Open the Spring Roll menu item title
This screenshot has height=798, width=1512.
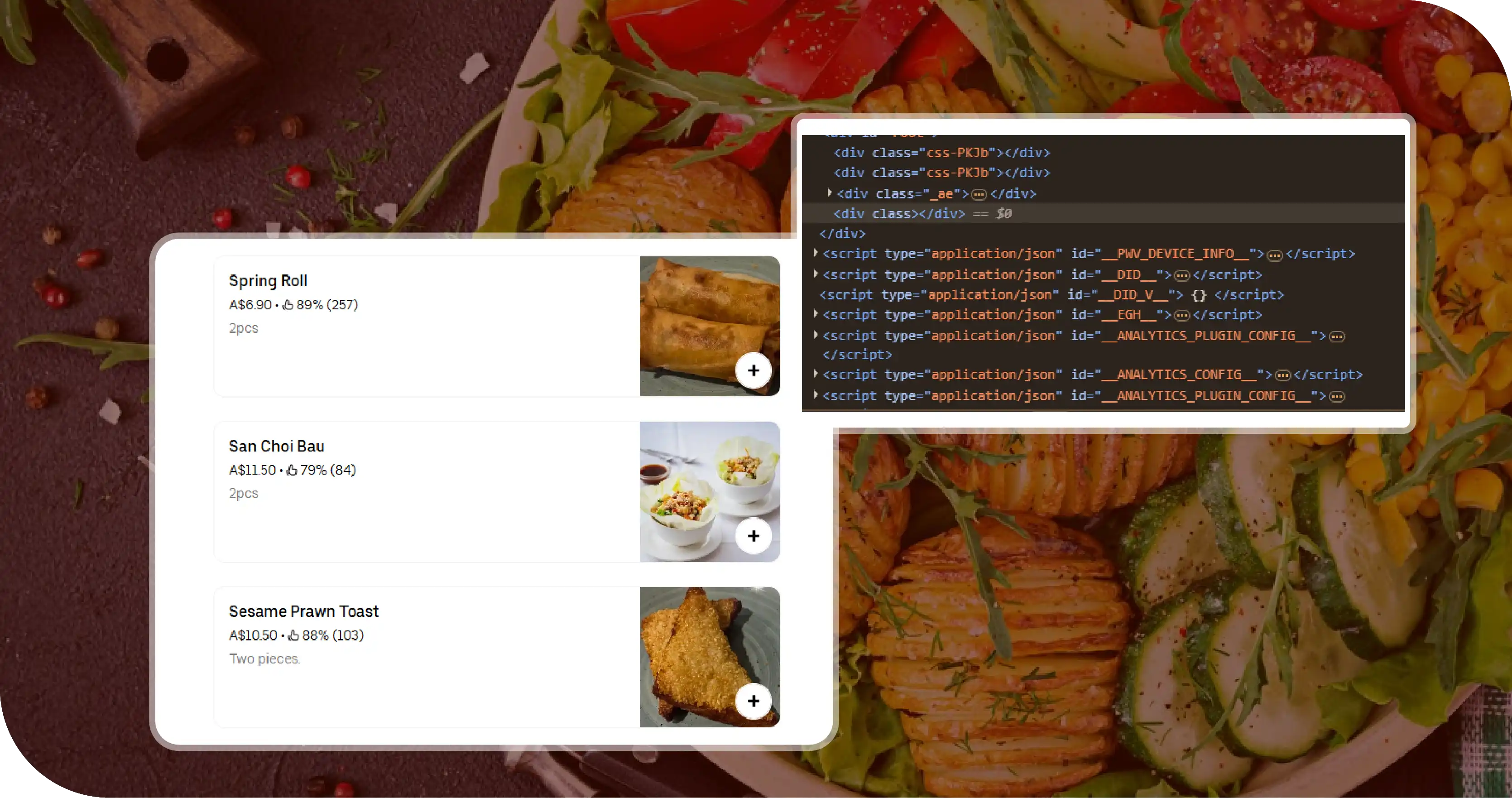(x=268, y=281)
